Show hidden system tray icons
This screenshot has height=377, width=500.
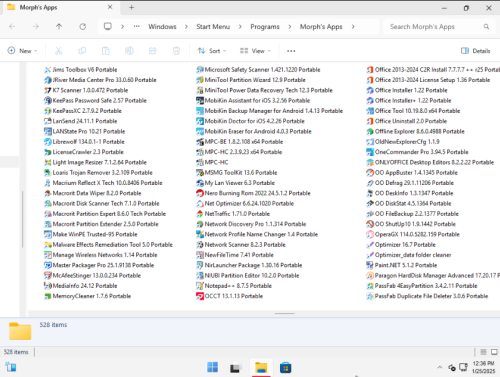coord(440,367)
